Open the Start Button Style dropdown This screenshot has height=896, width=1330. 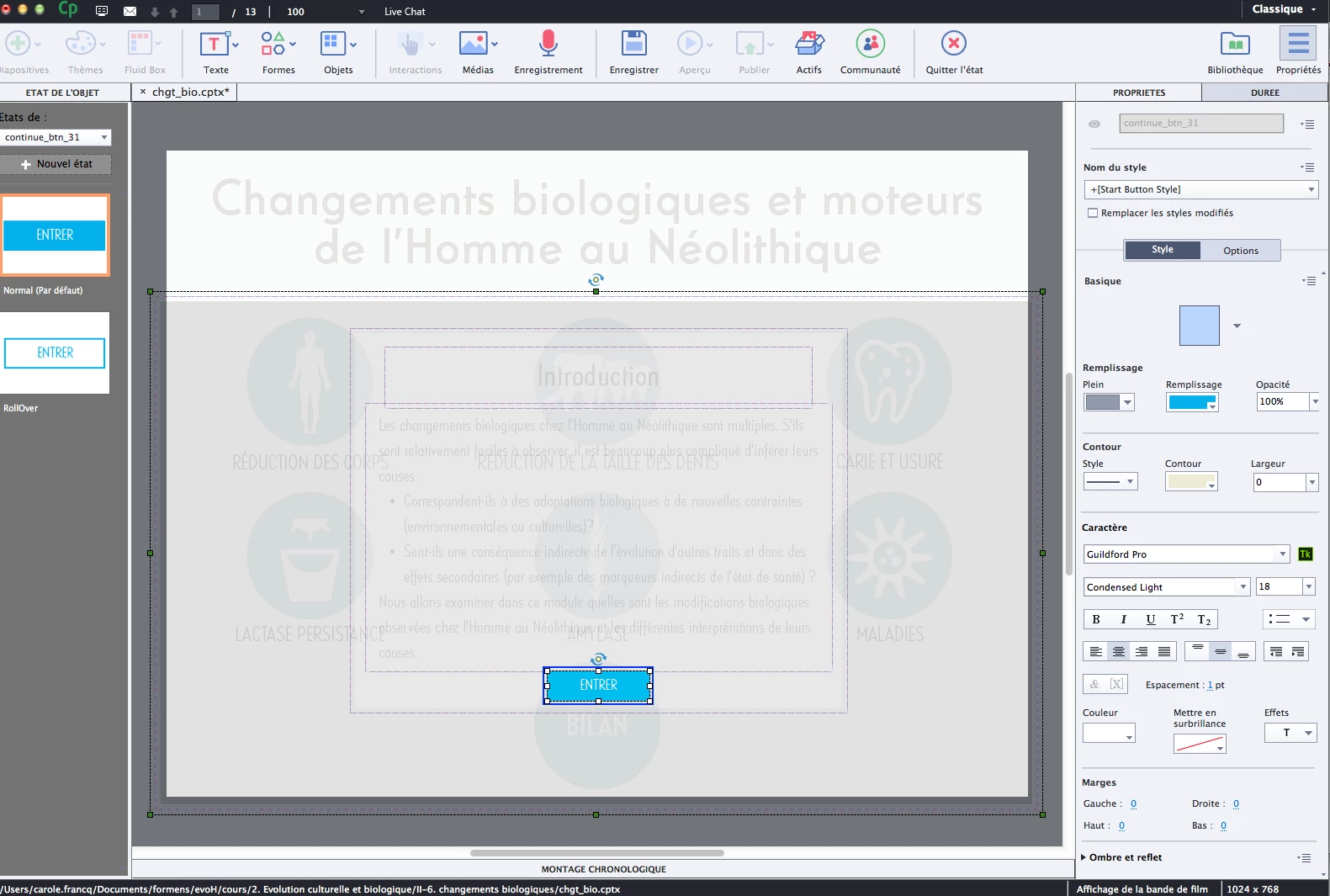pyautogui.click(x=1200, y=189)
